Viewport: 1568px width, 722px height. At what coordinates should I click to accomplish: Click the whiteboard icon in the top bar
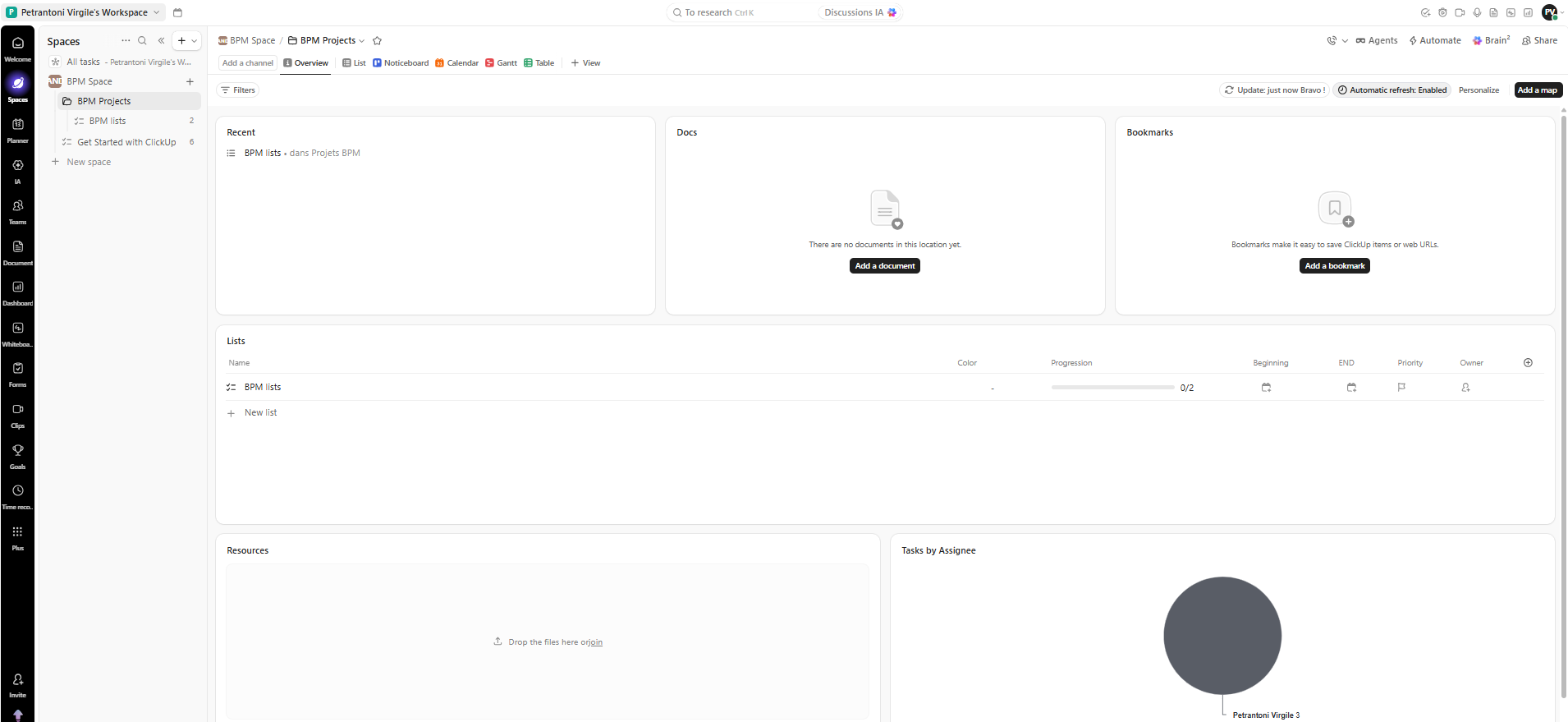click(x=1511, y=12)
